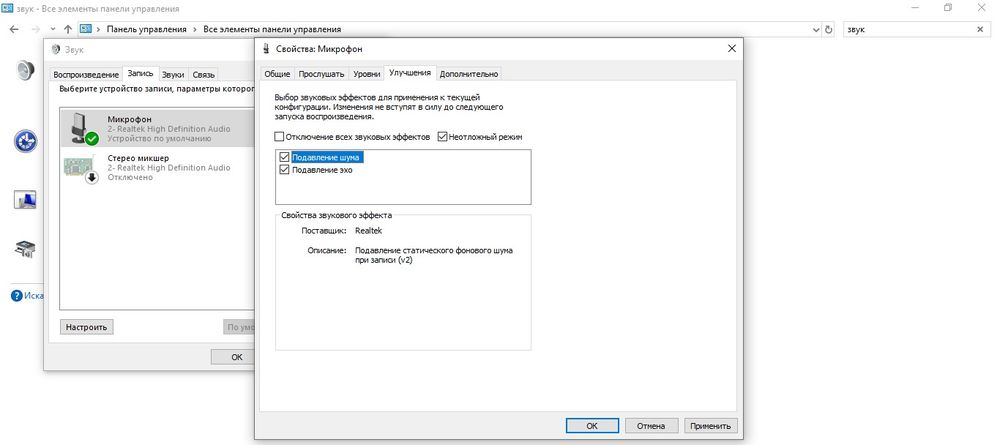1000x445 pixels.
Task: Open the speaker sound icon in left pane
Action: point(26,69)
